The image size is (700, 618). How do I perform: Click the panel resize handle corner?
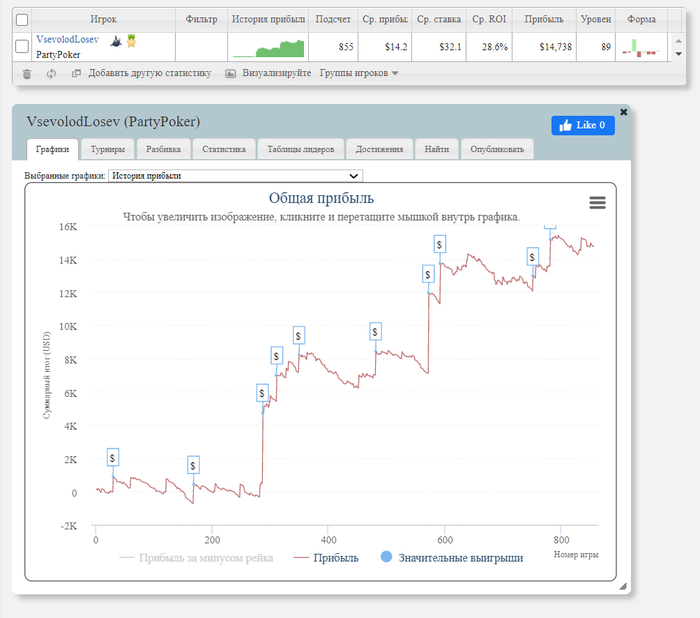[x=623, y=586]
